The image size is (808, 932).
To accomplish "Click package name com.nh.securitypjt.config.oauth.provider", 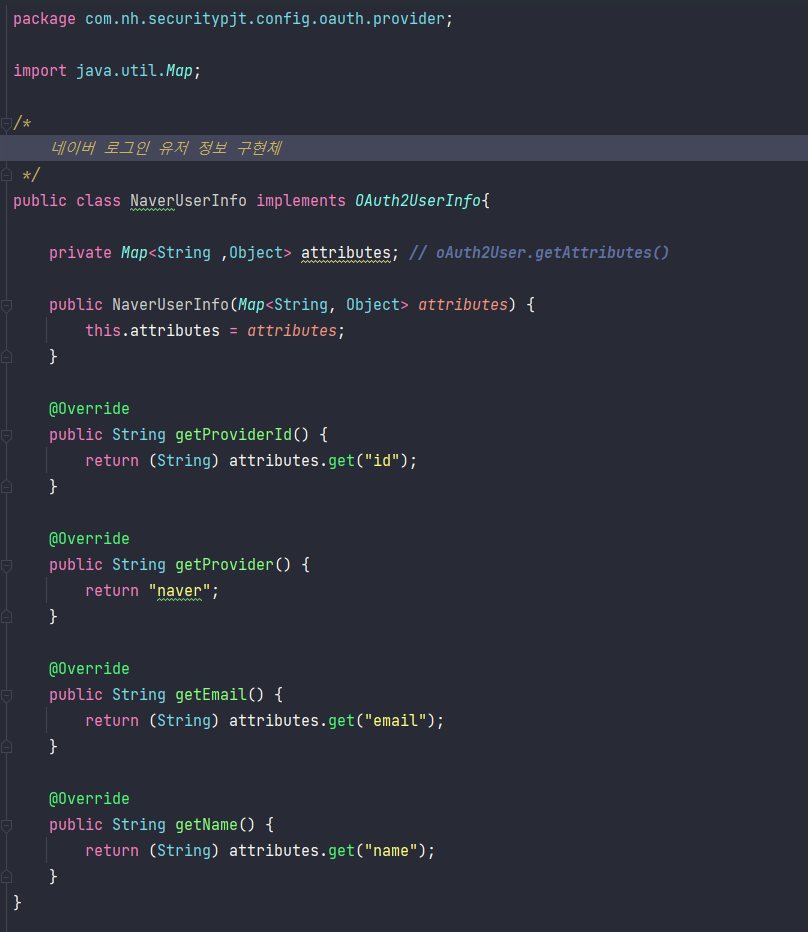I will [265, 19].
